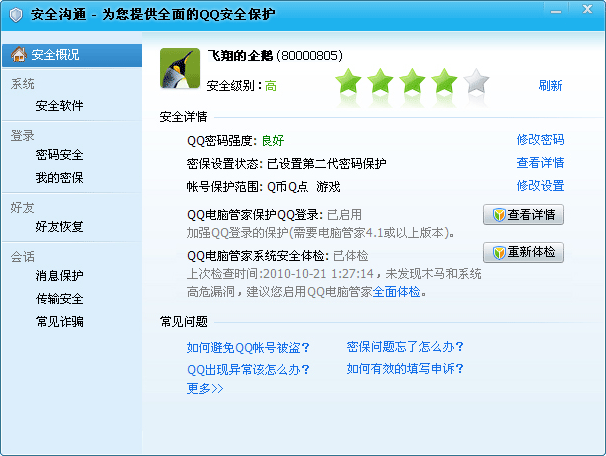Click the first green security star
Screen dimensions: 606x456
(348, 81)
